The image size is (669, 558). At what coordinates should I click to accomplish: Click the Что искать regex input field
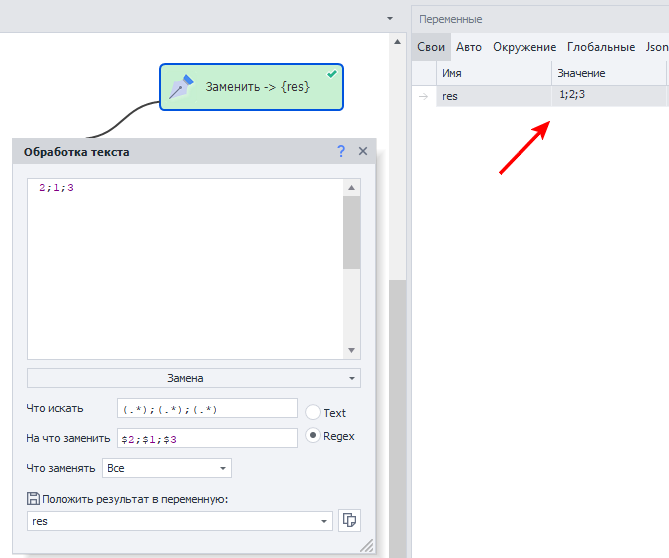click(207, 409)
